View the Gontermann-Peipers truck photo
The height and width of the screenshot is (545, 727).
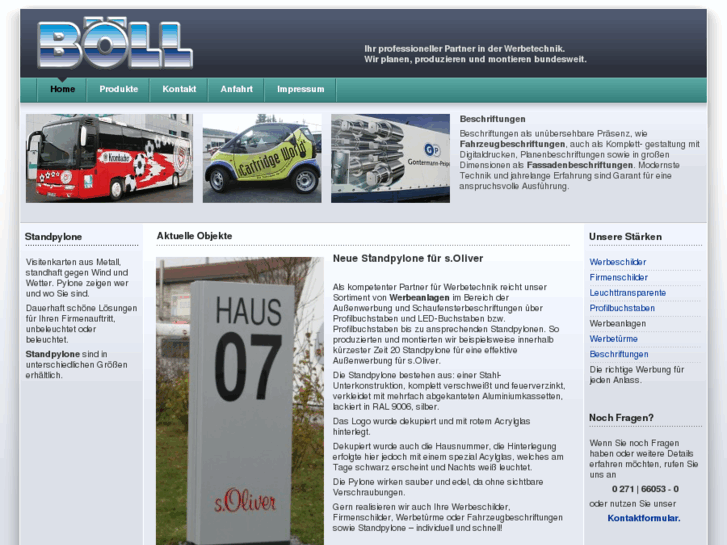click(390, 158)
